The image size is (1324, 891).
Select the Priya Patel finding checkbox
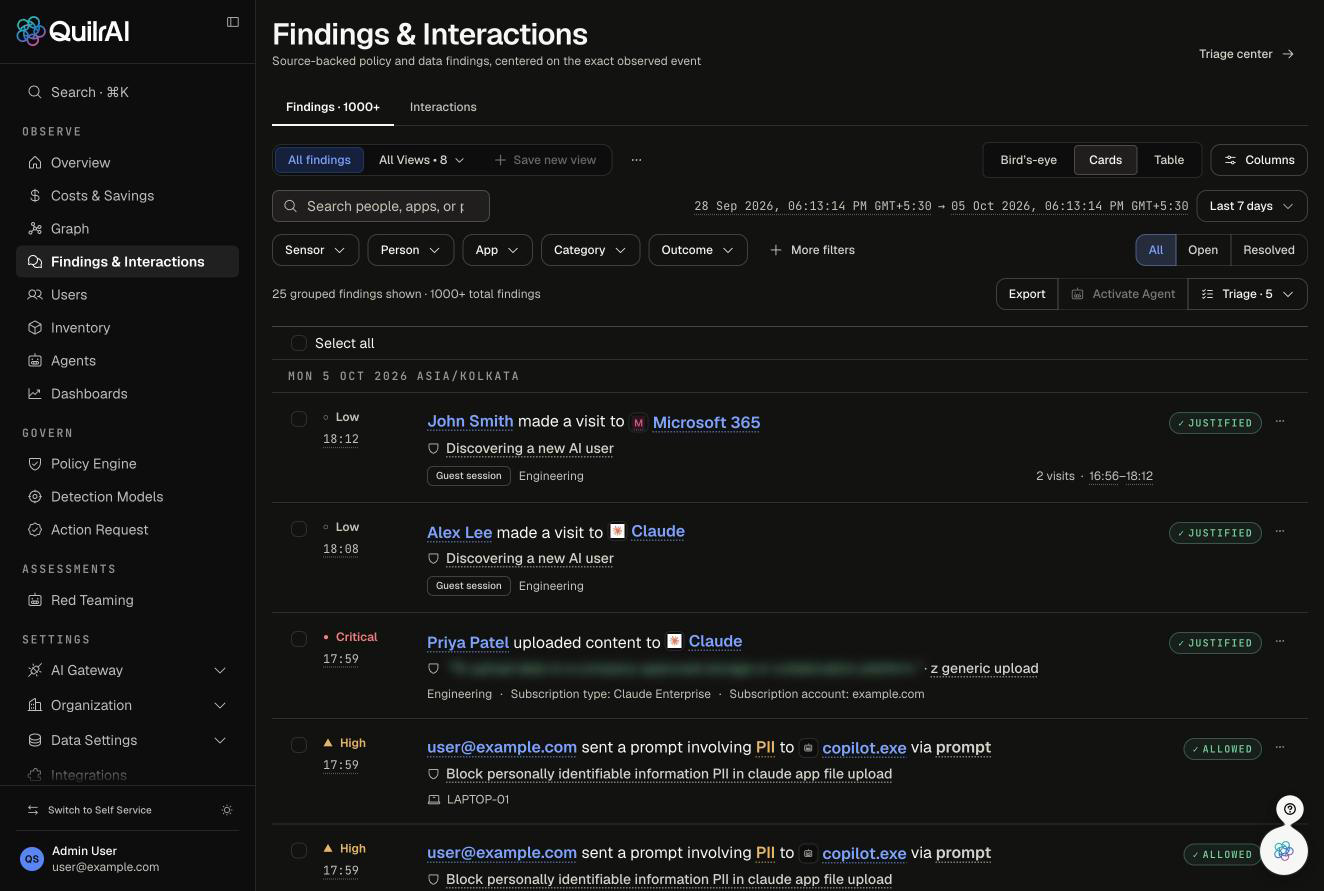coord(298,639)
